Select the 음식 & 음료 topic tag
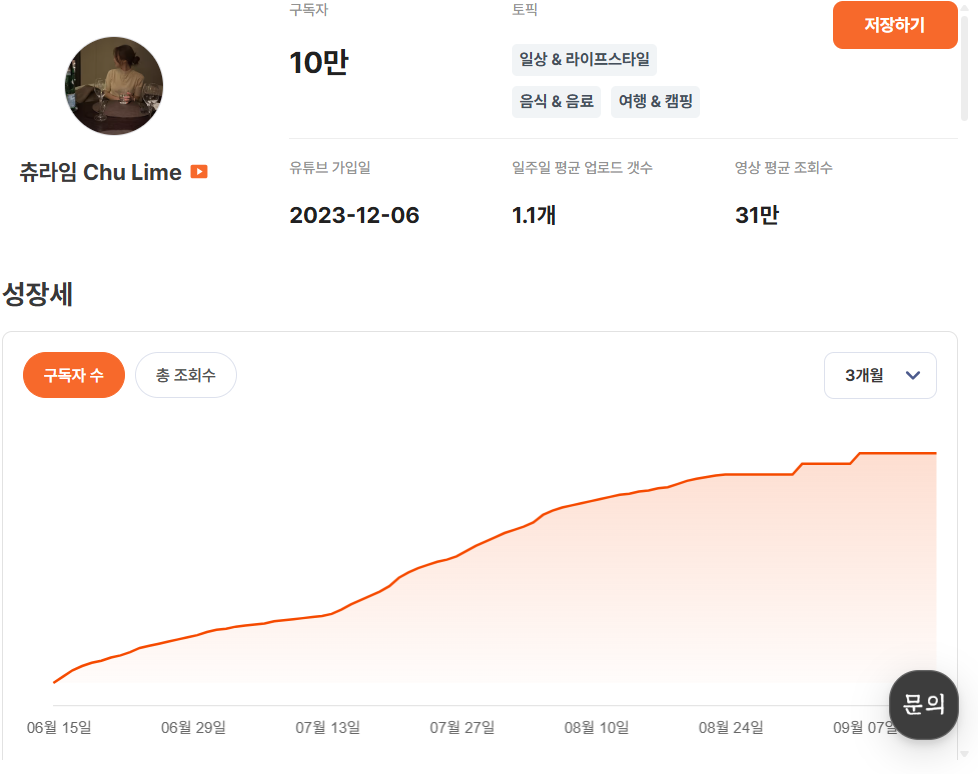 click(556, 101)
